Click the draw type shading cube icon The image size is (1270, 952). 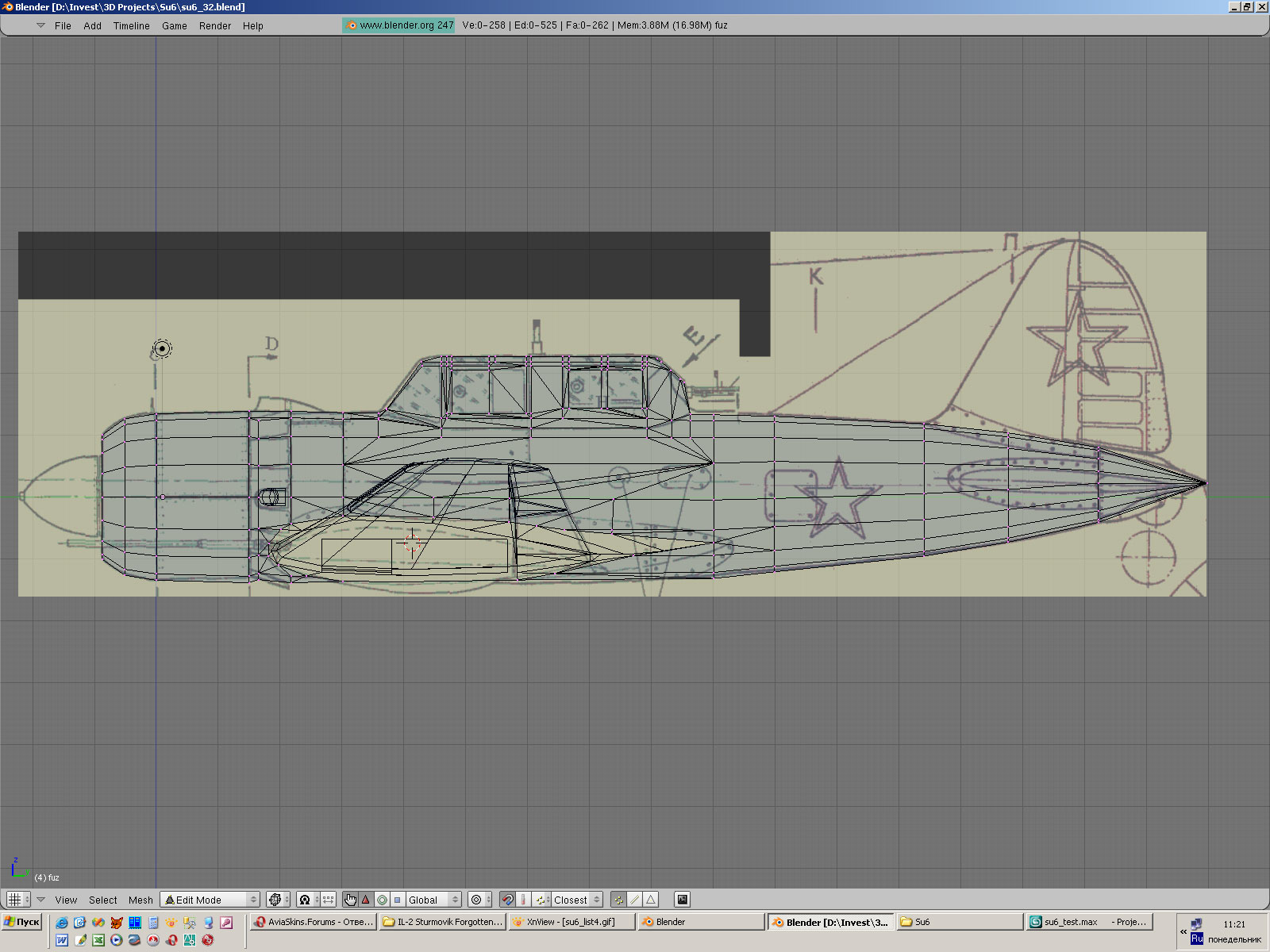point(275,900)
